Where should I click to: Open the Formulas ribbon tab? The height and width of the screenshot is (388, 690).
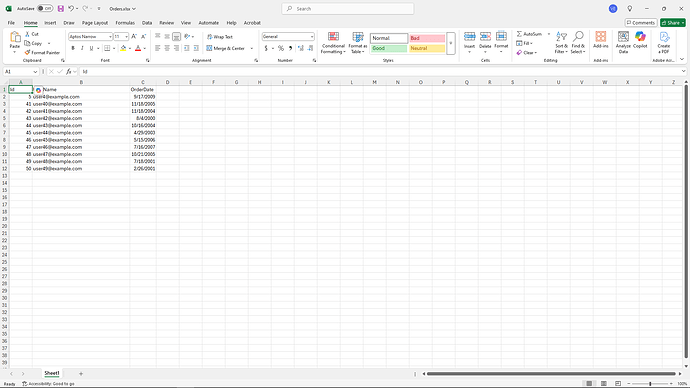(125, 23)
